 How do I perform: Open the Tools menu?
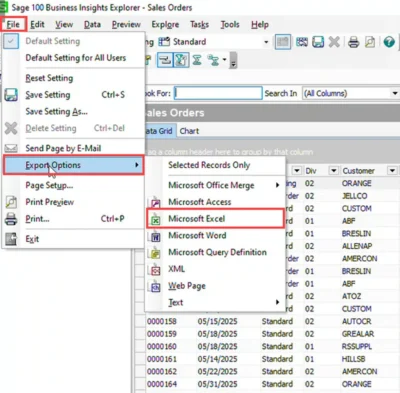pyautogui.click(x=230, y=24)
